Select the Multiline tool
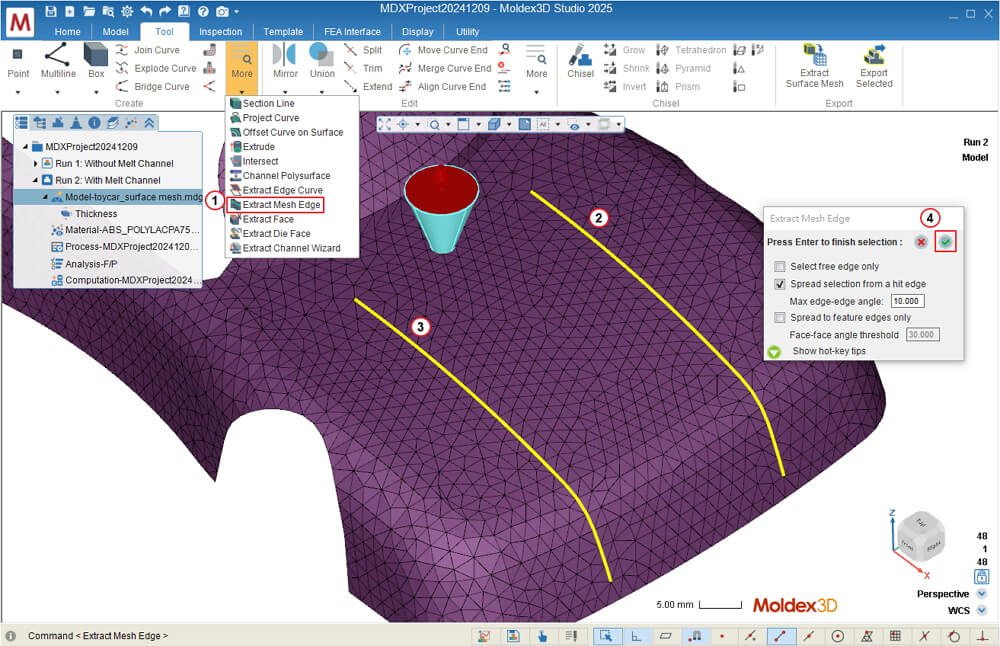 pos(58,62)
